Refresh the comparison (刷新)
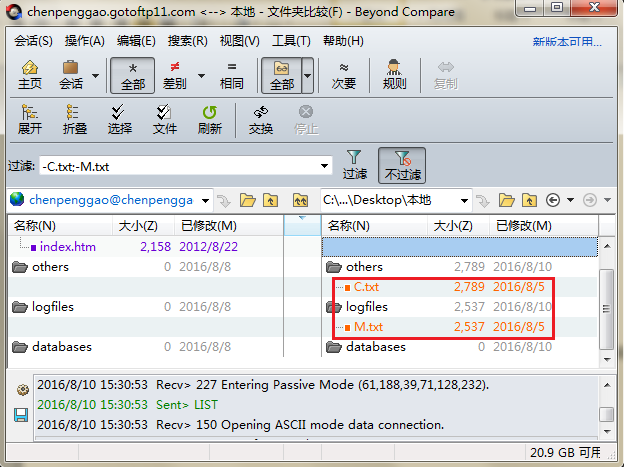Viewport: 624px width, 467px height. coord(210,119)
